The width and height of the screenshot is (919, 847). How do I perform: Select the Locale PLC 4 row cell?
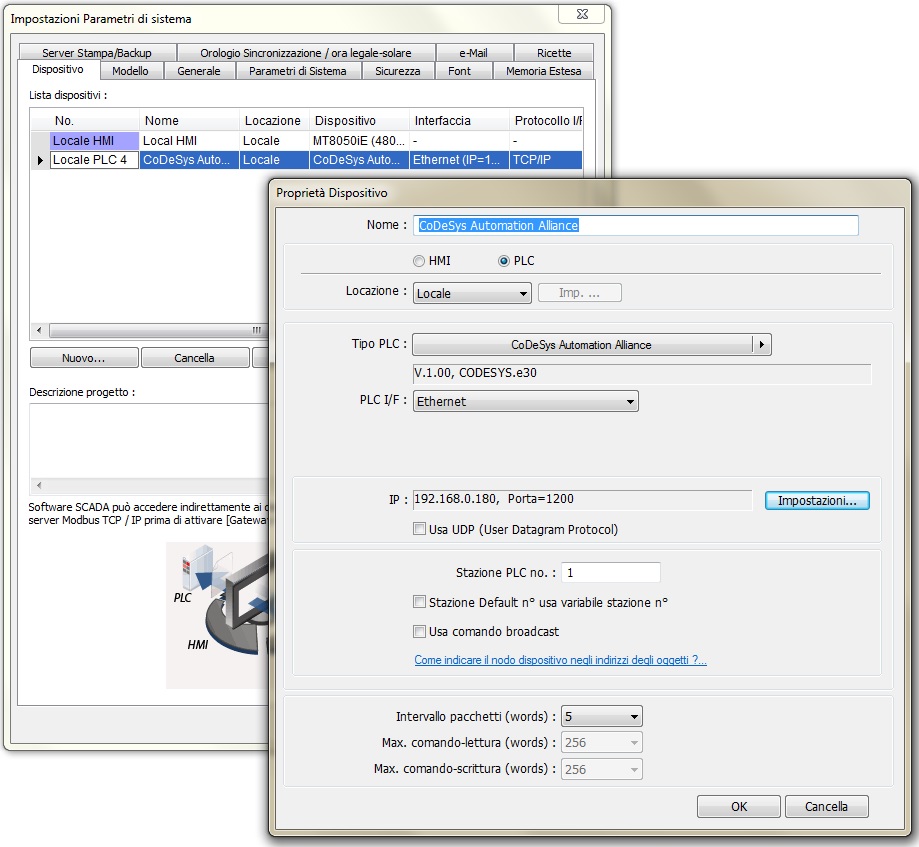pos(94,160)
